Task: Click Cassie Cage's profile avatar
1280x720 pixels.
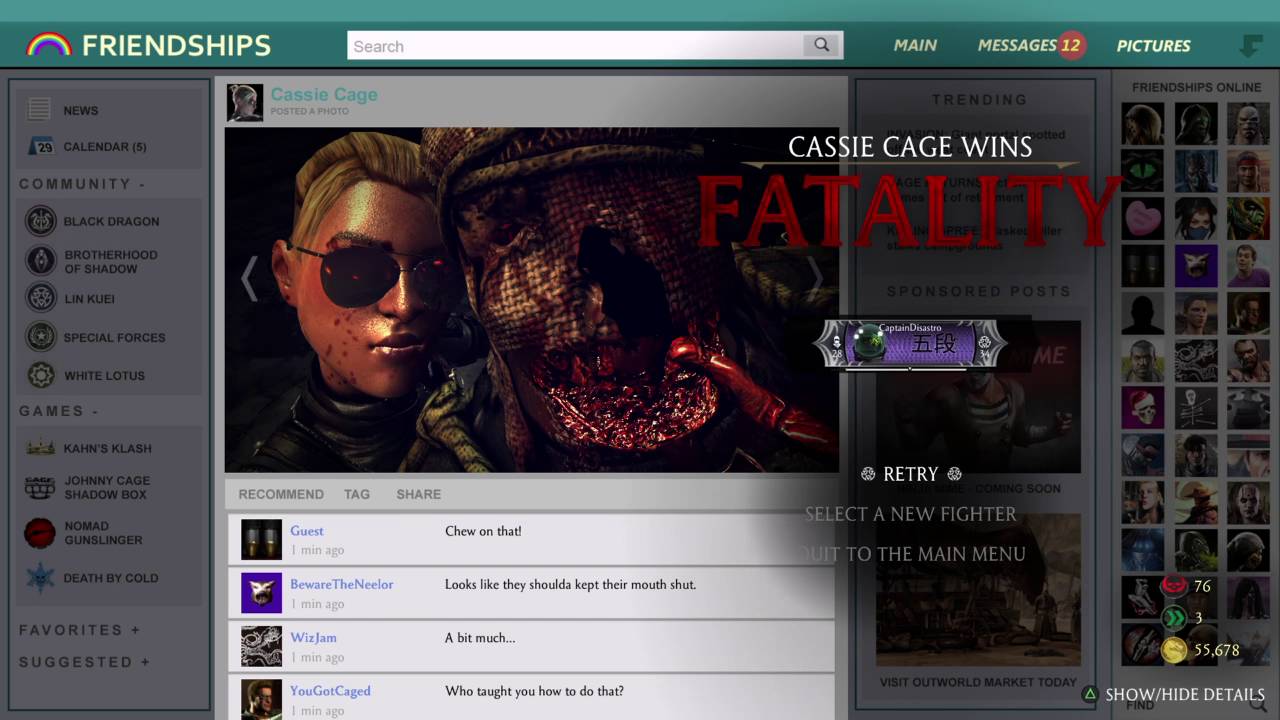Action: [x=245, y=102]
